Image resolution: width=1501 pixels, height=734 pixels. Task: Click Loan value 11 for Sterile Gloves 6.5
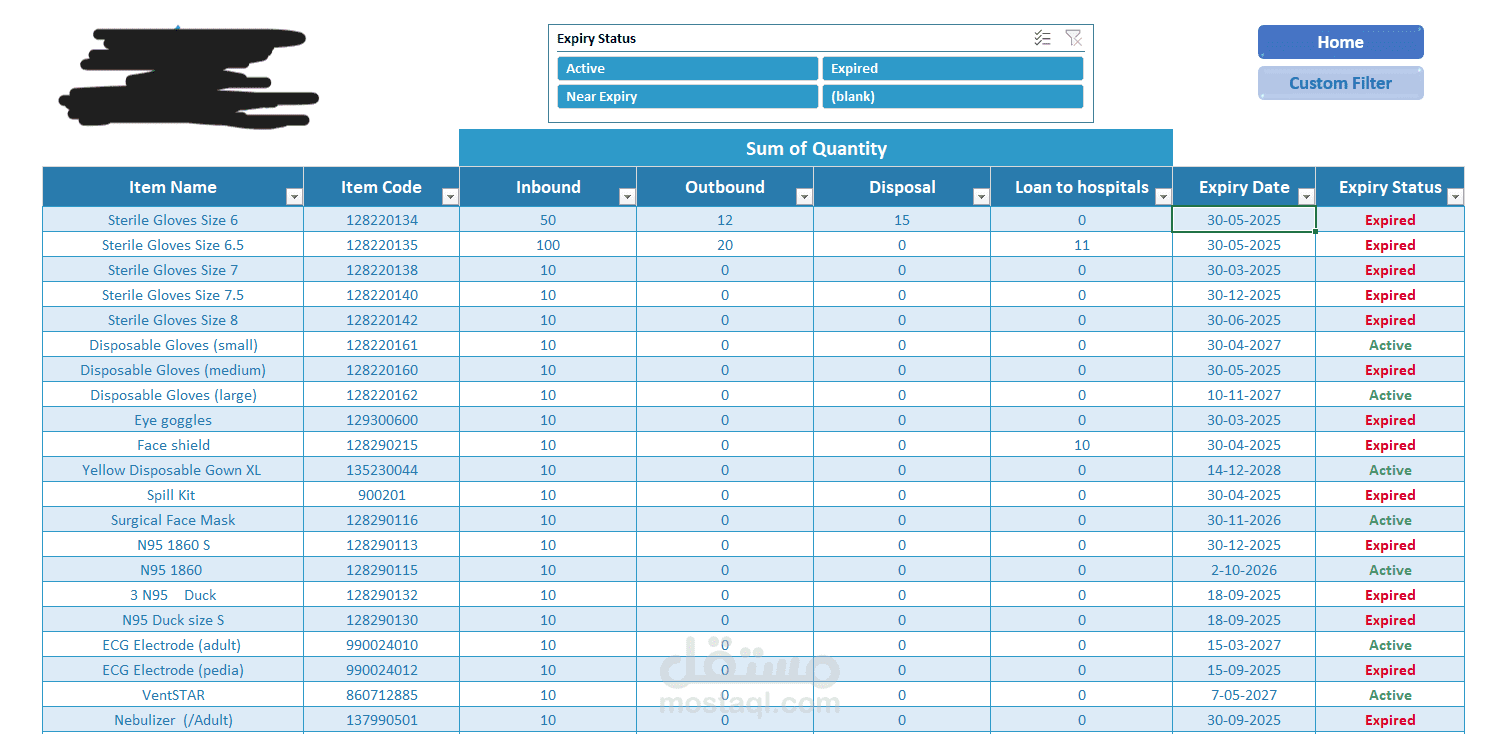1082,245
